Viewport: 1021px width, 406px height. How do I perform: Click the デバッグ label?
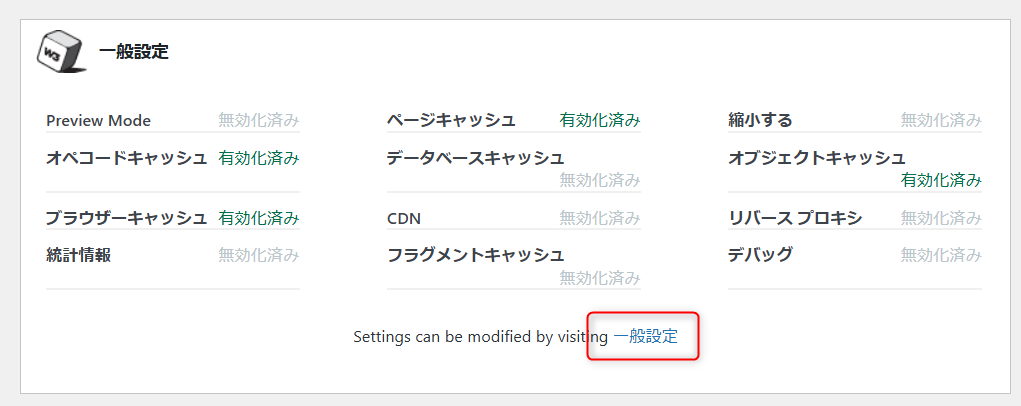[760, 255]
